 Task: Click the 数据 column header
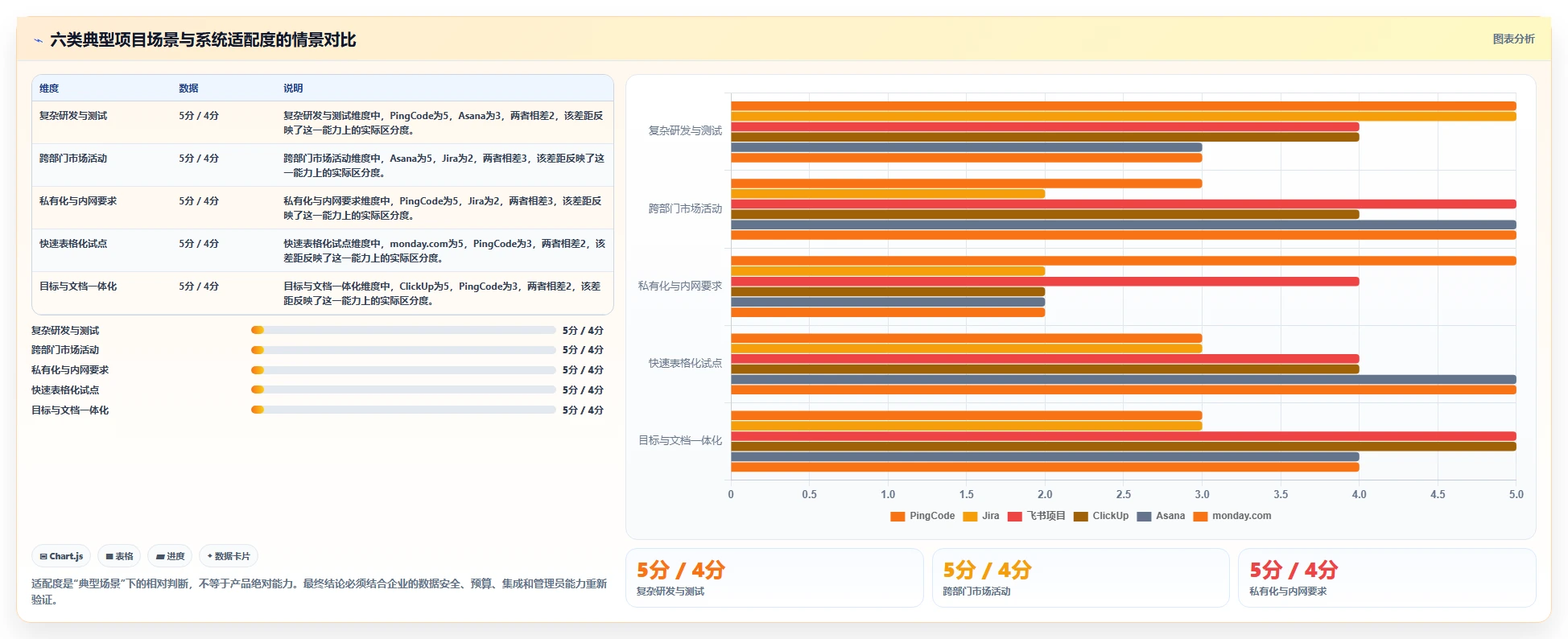pyautogui.click(x=188, y=89)
